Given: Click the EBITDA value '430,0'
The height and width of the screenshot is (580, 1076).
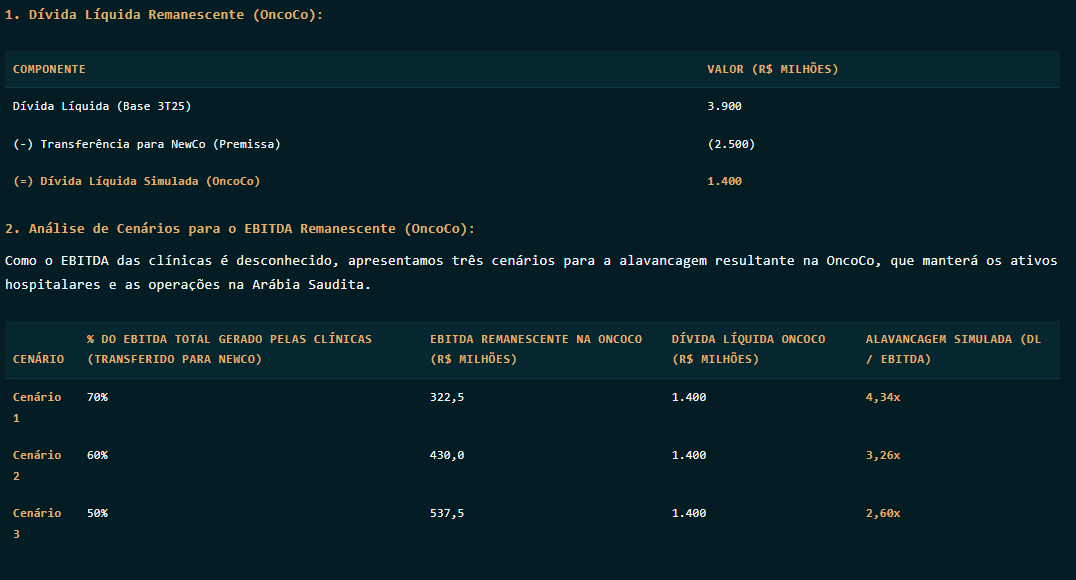Looking at the screenshot, I should click(x=447, y=455).
